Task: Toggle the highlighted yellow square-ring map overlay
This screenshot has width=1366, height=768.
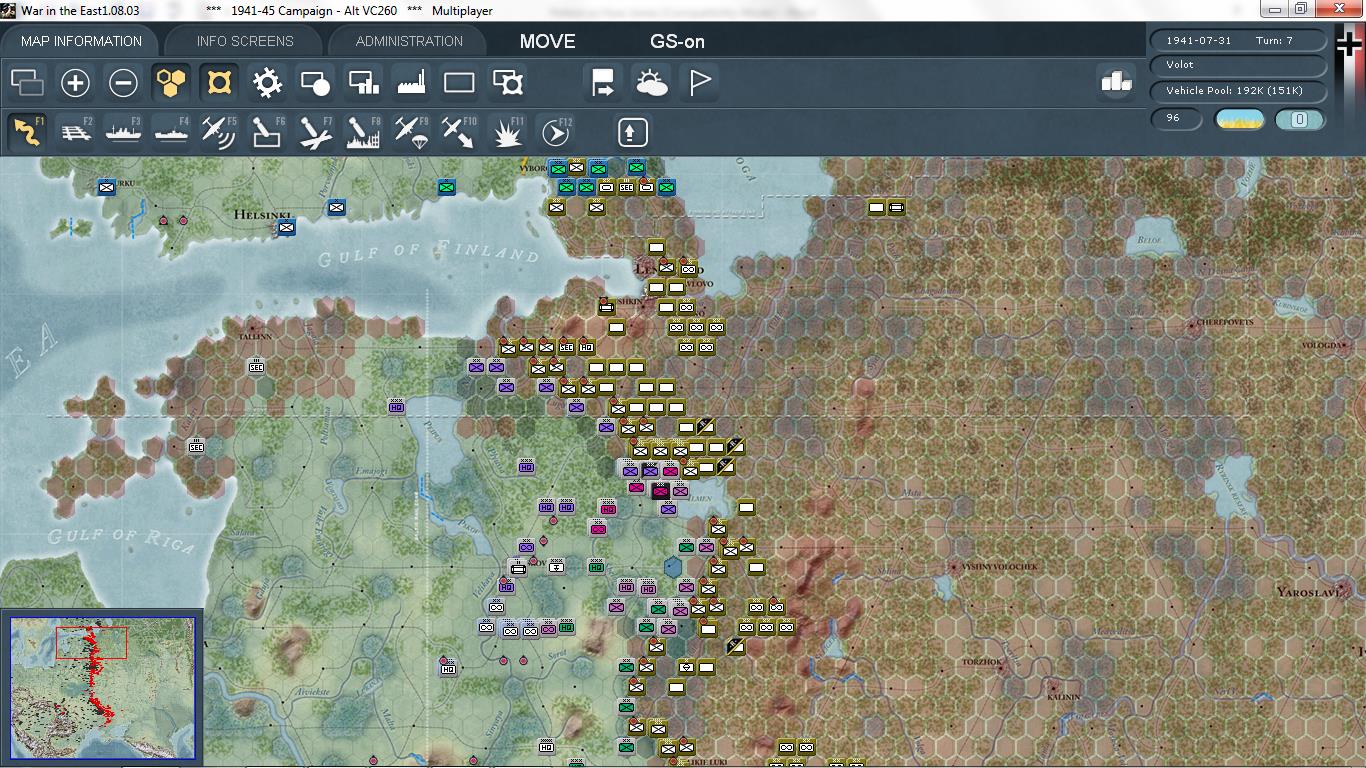Action: [x=219, y=82]
